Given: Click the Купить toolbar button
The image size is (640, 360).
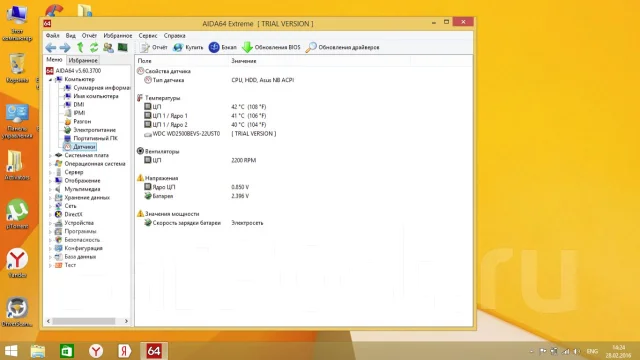Looking at the screenshot, I should click(188, 47).
